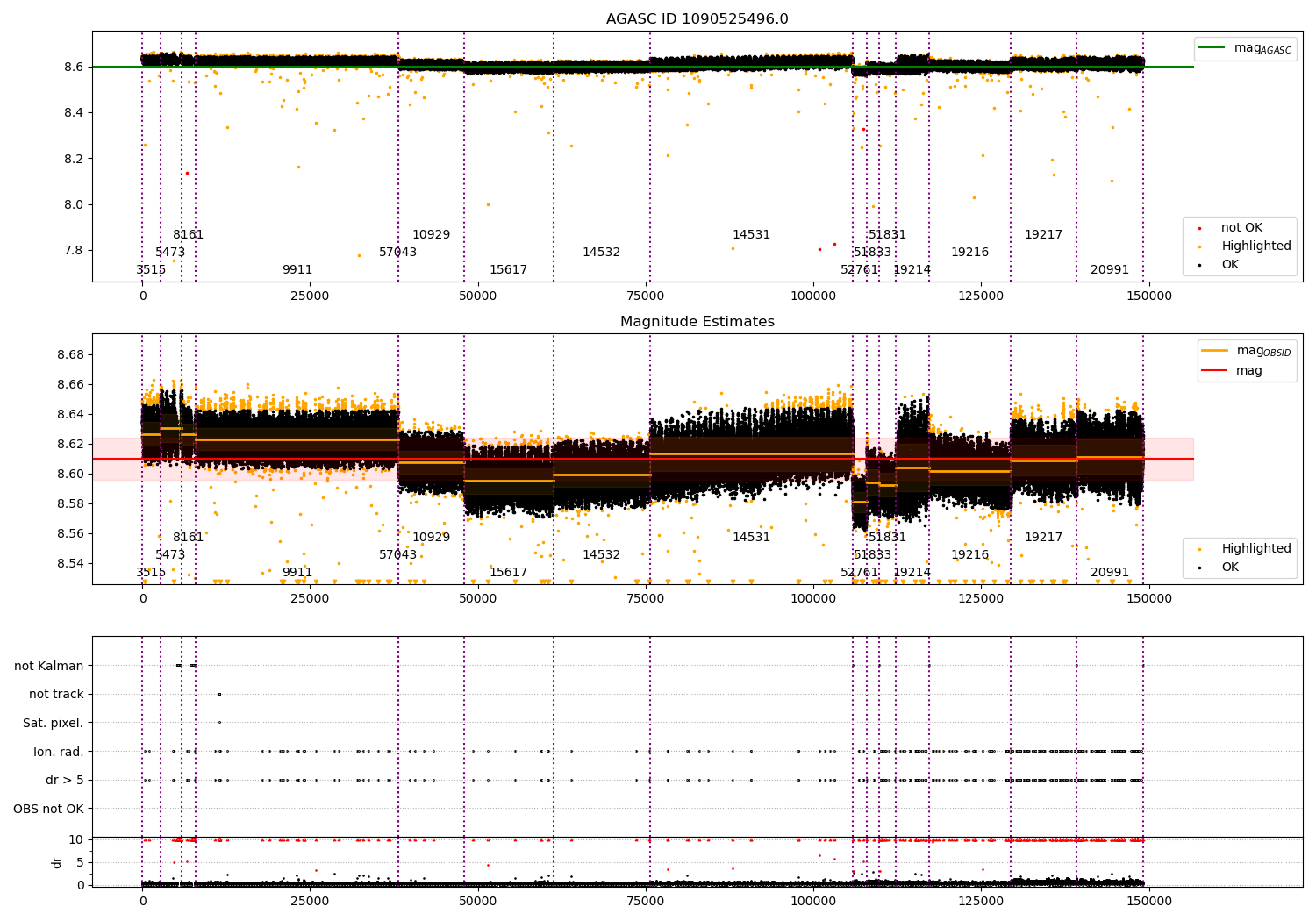Screen dimensions: 1316x921
Task: Click the "OBS not OK" row label
Action: click(49, 809)
